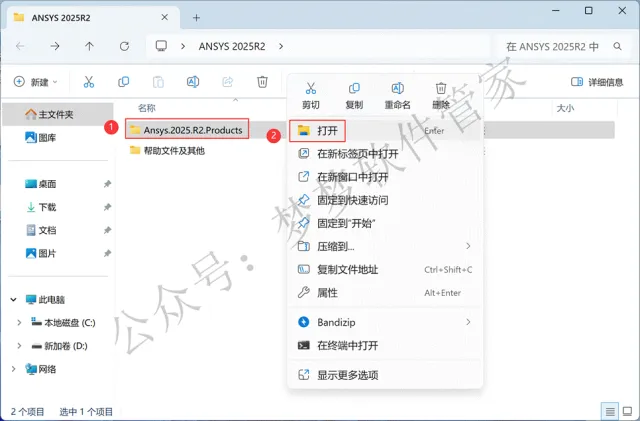Choose 复制文件地址
The height and width of the screenshot is (421, 640).
[384, 270]
